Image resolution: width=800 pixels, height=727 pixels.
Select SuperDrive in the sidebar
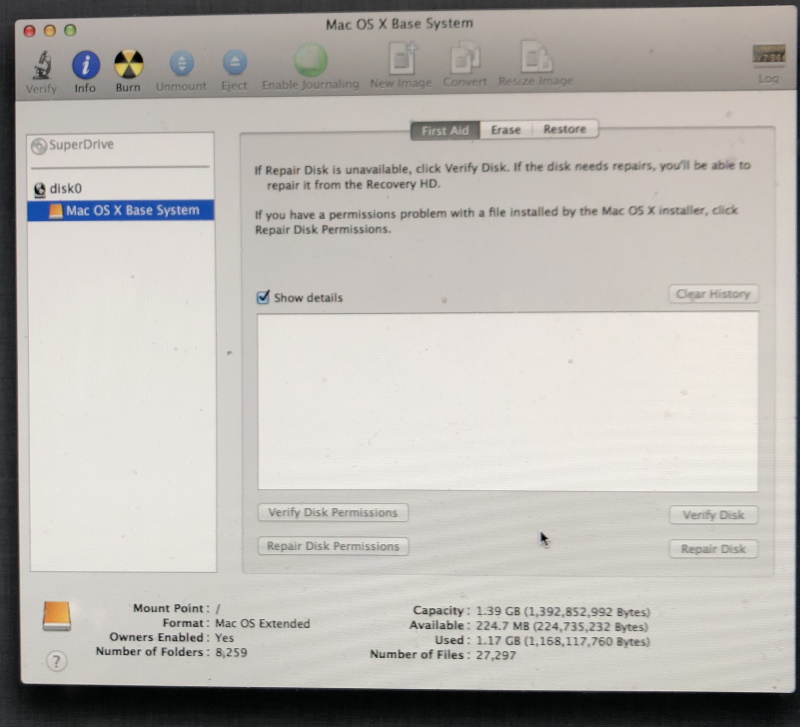coord(120,145)
